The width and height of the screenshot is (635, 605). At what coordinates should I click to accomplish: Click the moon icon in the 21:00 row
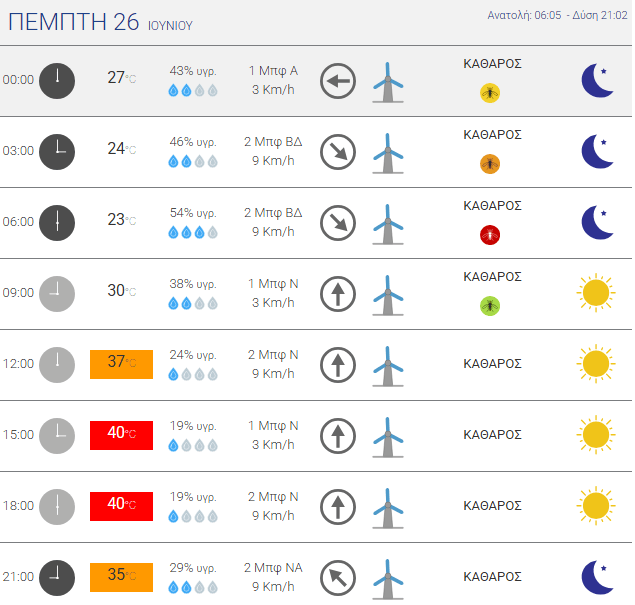pyautogui.click(x=597, y=577)
